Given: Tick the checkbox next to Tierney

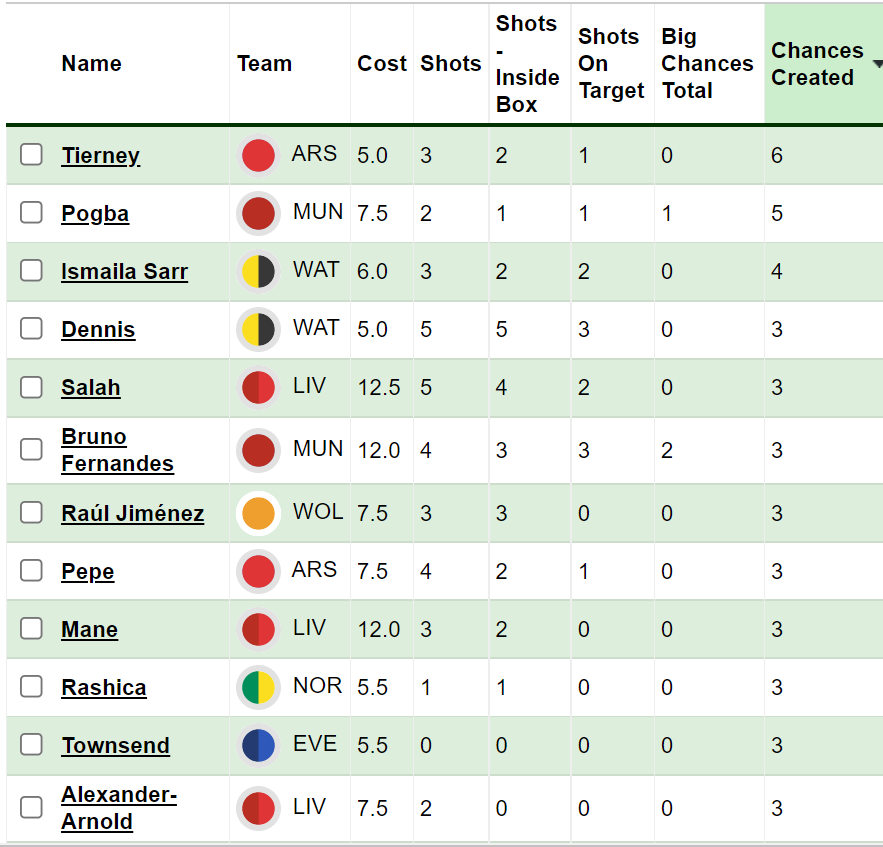Looking at the screenshot, I should coord(32,155).
